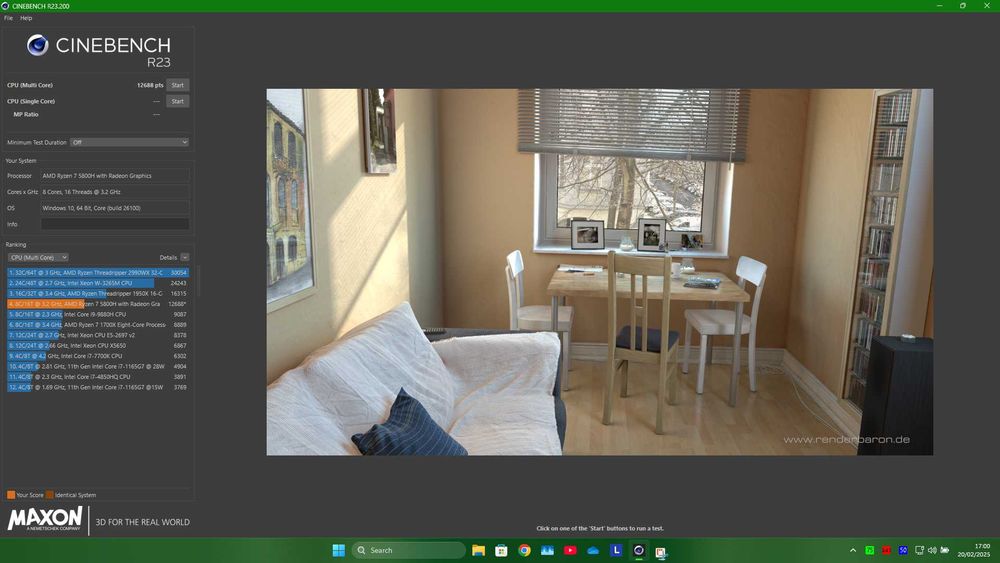
Task: Open the Help menu
Action: pos(26,18)
